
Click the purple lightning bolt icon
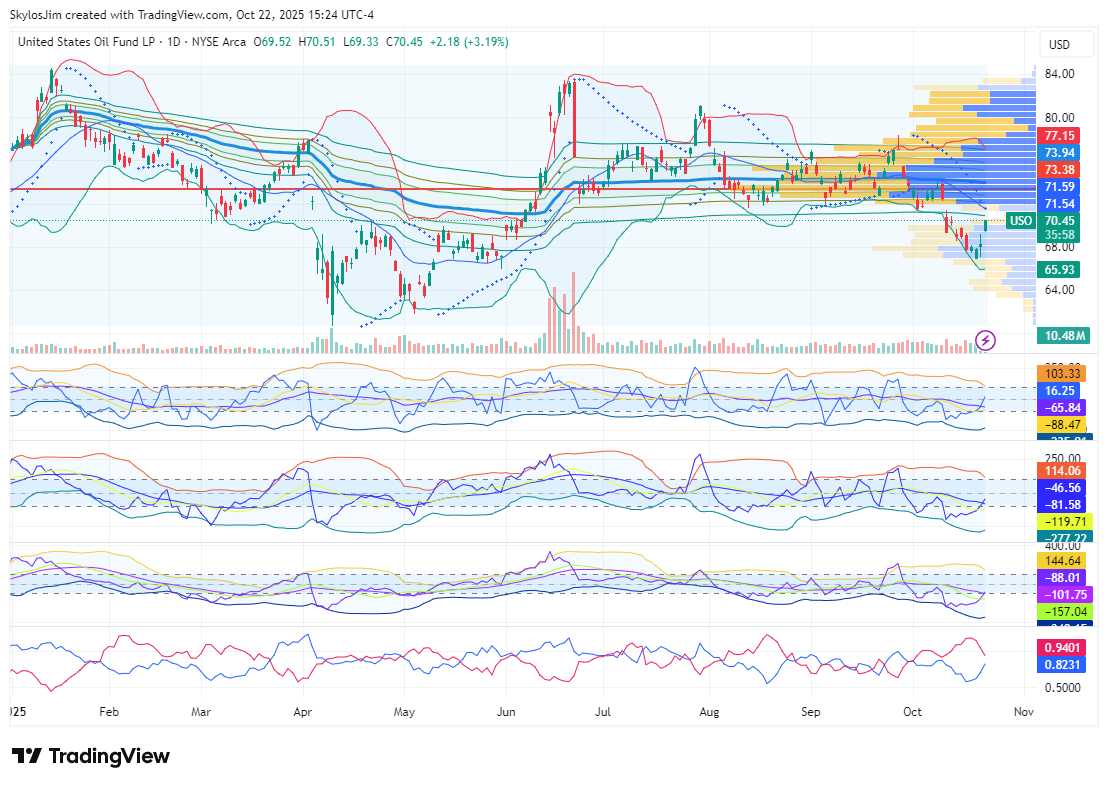pos(985,340)
